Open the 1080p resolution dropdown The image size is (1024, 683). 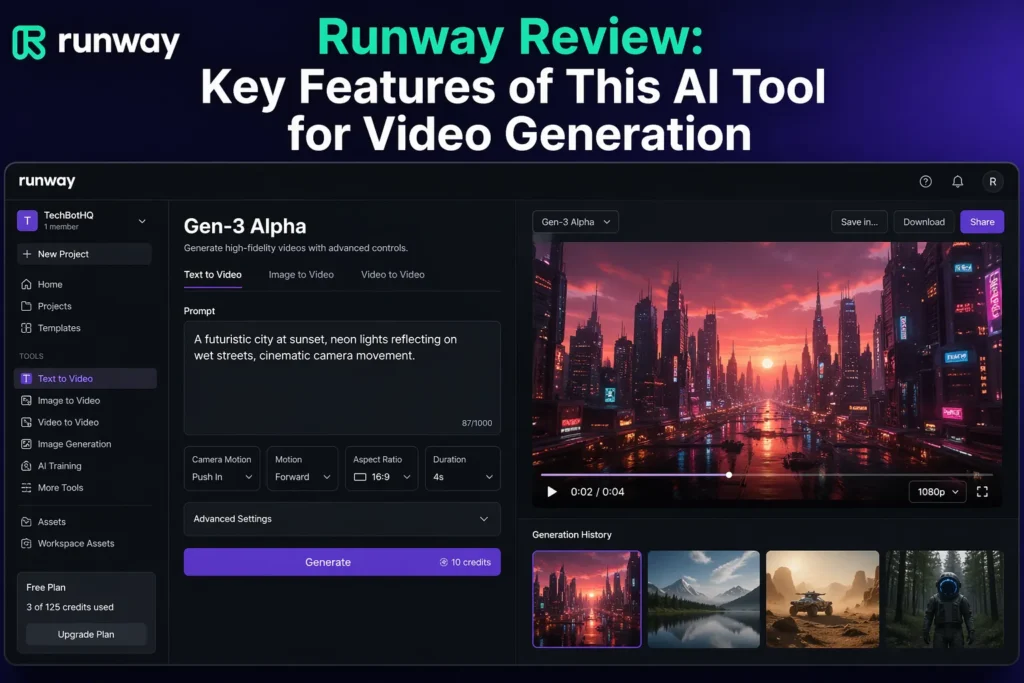(x=937, y=492)
